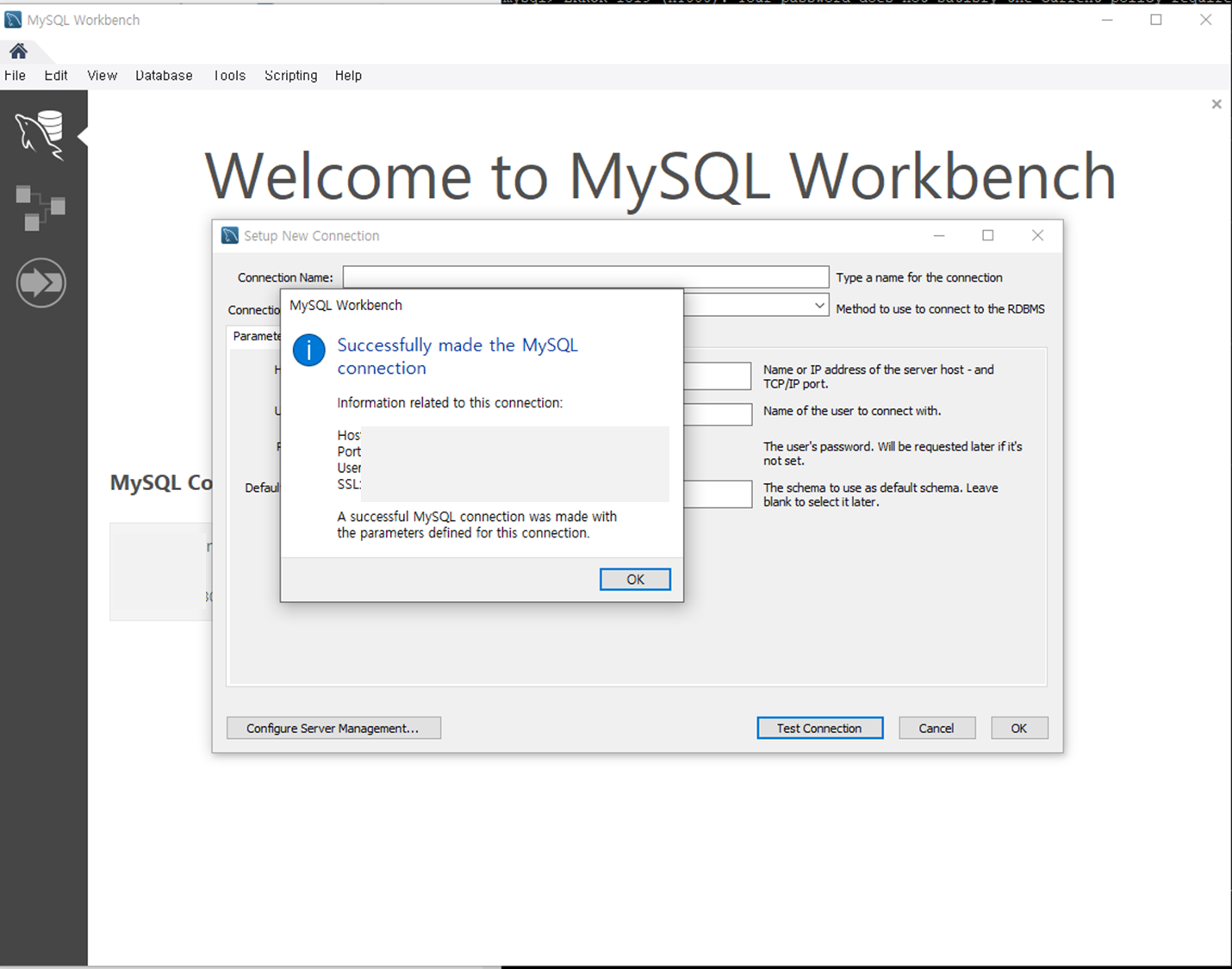Close the MySQL Workbench main window
Screen dimensions: 1232x969
tap(1206, 20)
